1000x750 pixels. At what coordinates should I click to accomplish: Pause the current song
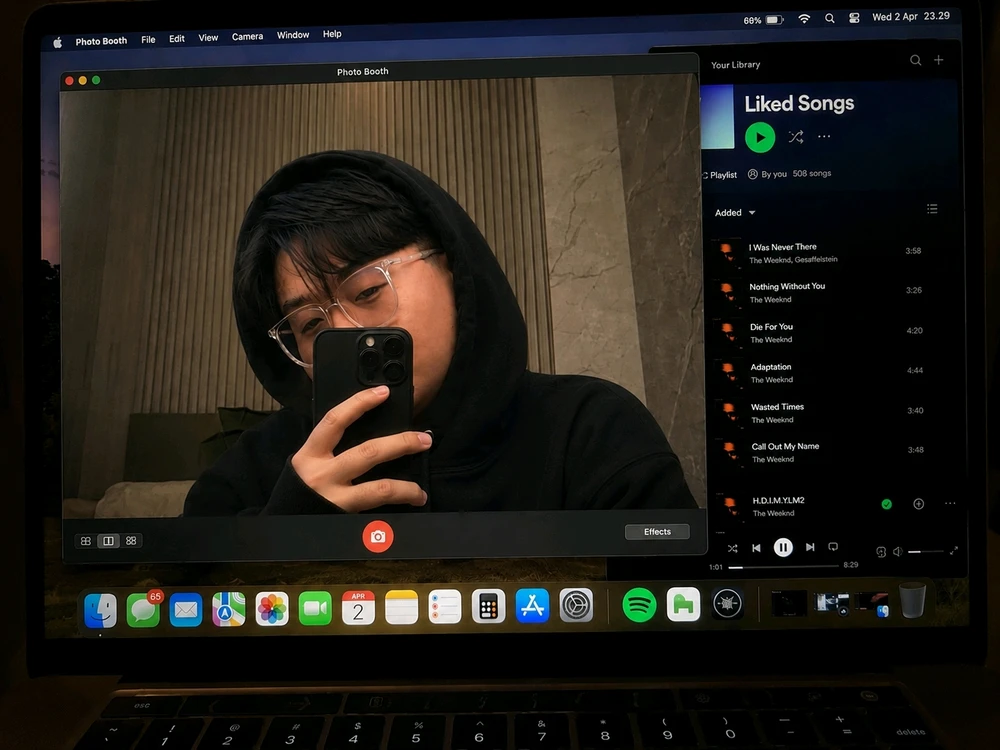(x=783, y=547)
